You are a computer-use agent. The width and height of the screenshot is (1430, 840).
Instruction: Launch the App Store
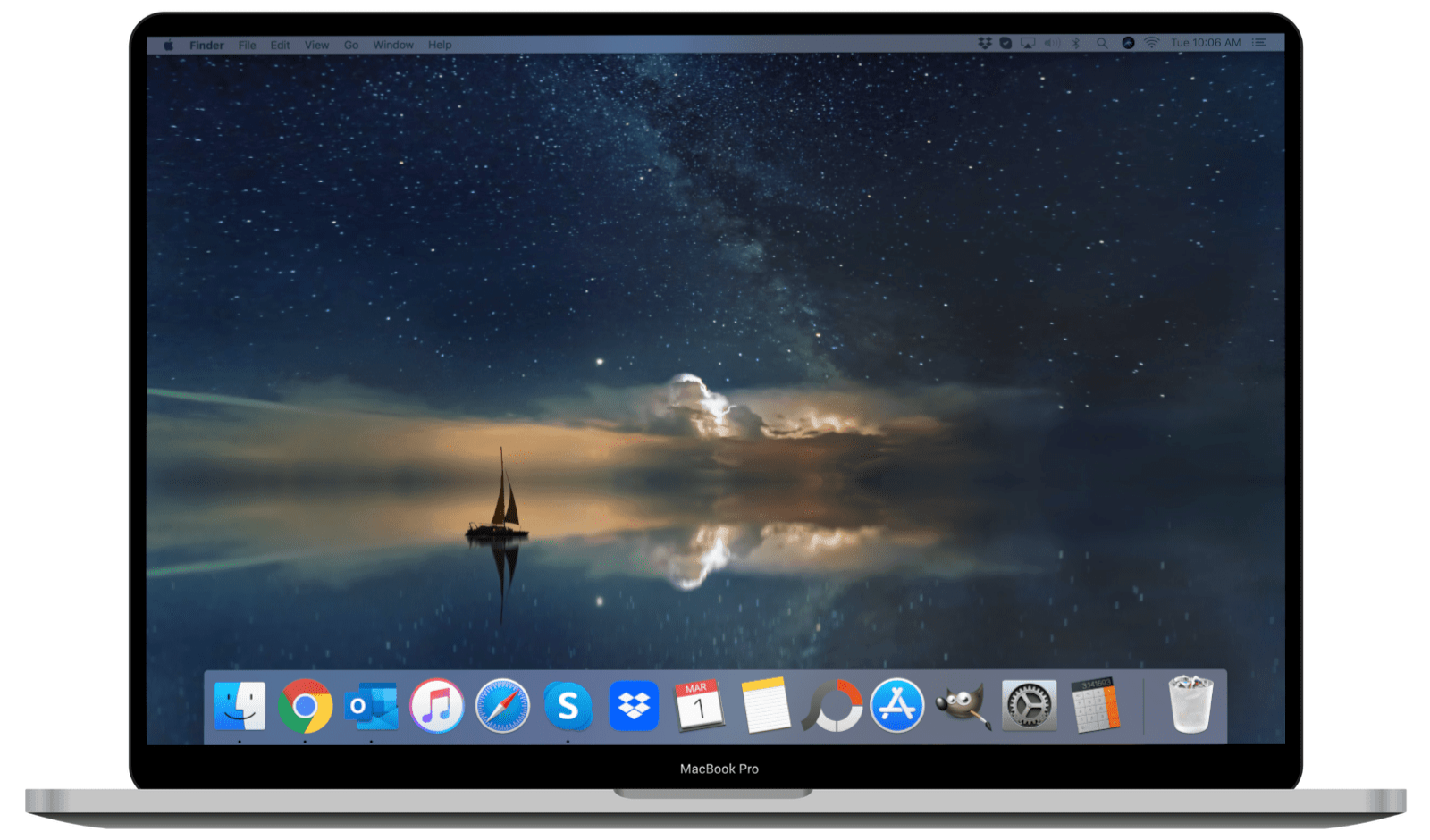pos(897,706)
